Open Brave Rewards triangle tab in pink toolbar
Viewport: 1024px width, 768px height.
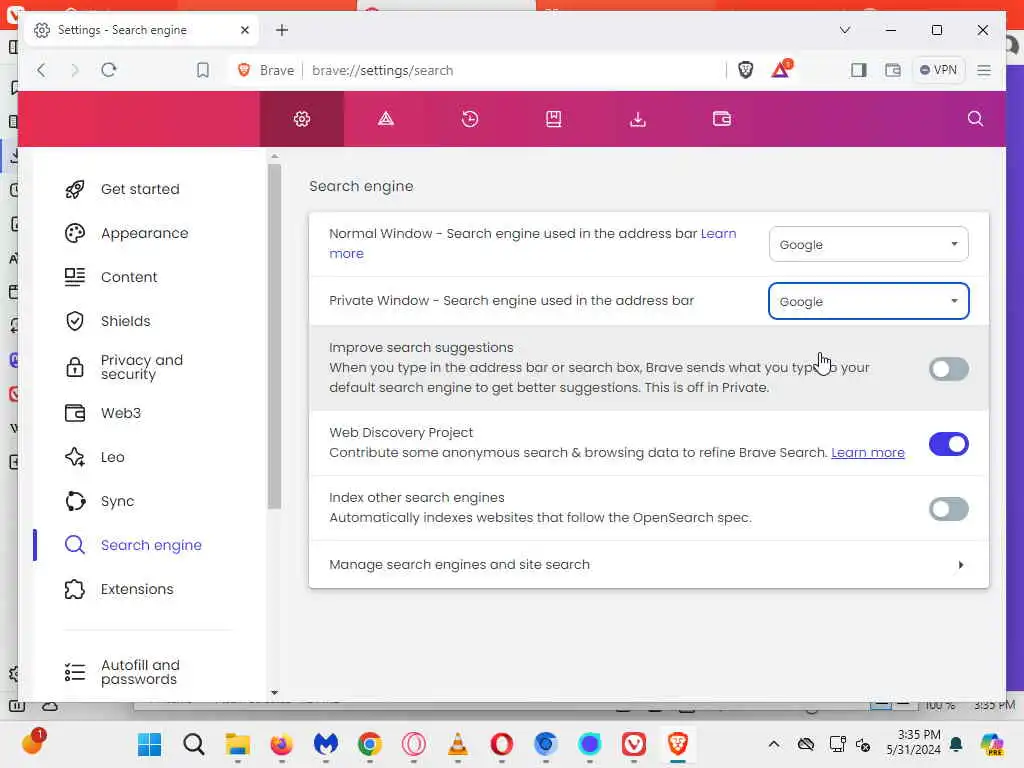coord(386,119)
